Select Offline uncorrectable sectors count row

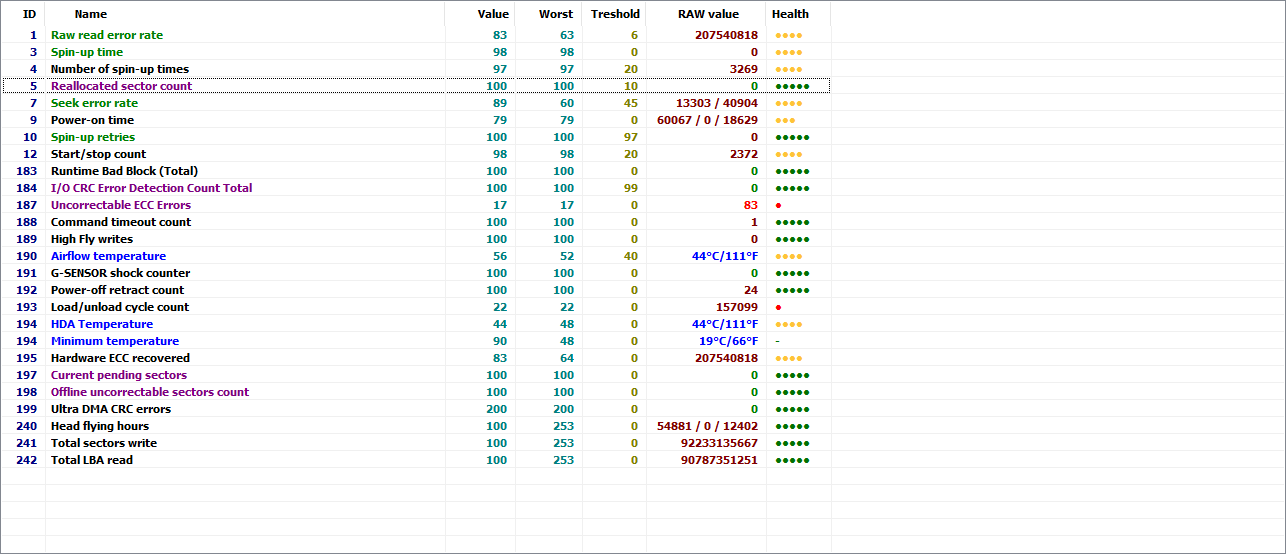(416, 392)
